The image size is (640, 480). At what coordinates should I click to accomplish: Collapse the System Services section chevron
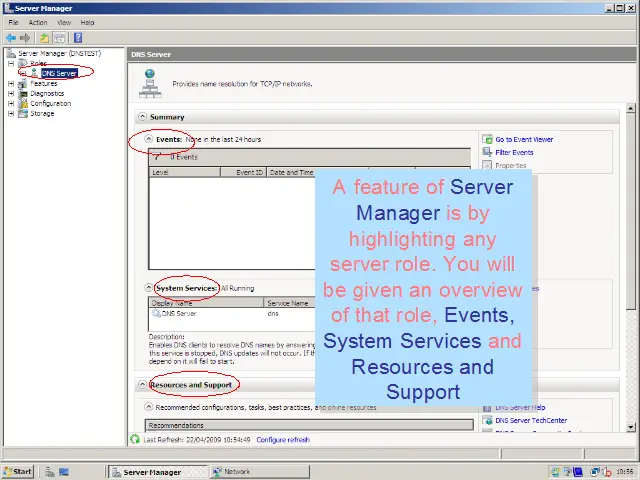pos(149,288)
